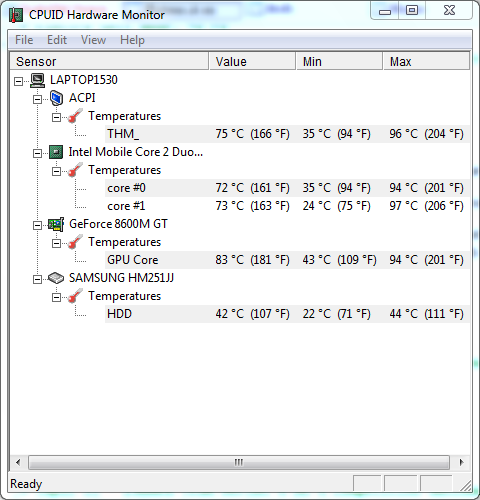The height and width of the screenshot is (500, 480).
Task: Collapse Temperatures under ACPI
Action: [57, 117]
